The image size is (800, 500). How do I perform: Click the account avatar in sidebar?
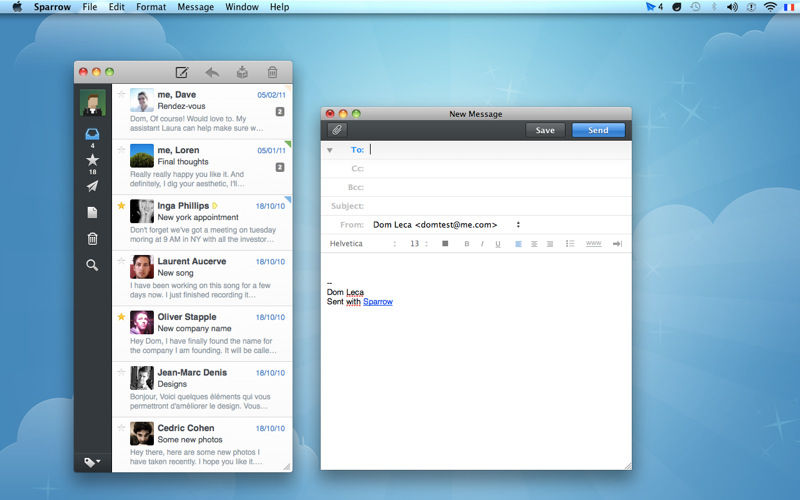point(93,103)
